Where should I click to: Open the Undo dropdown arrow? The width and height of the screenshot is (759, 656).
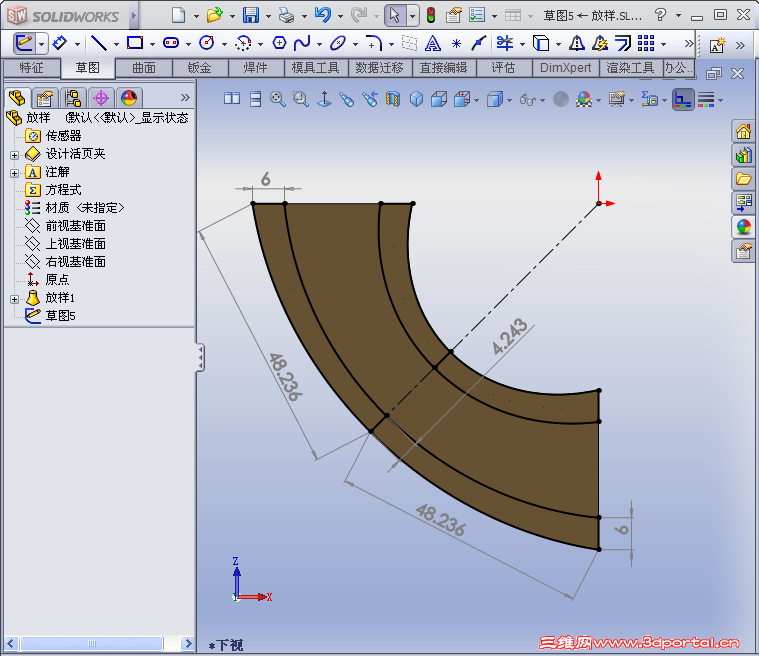tap(340, 16)
